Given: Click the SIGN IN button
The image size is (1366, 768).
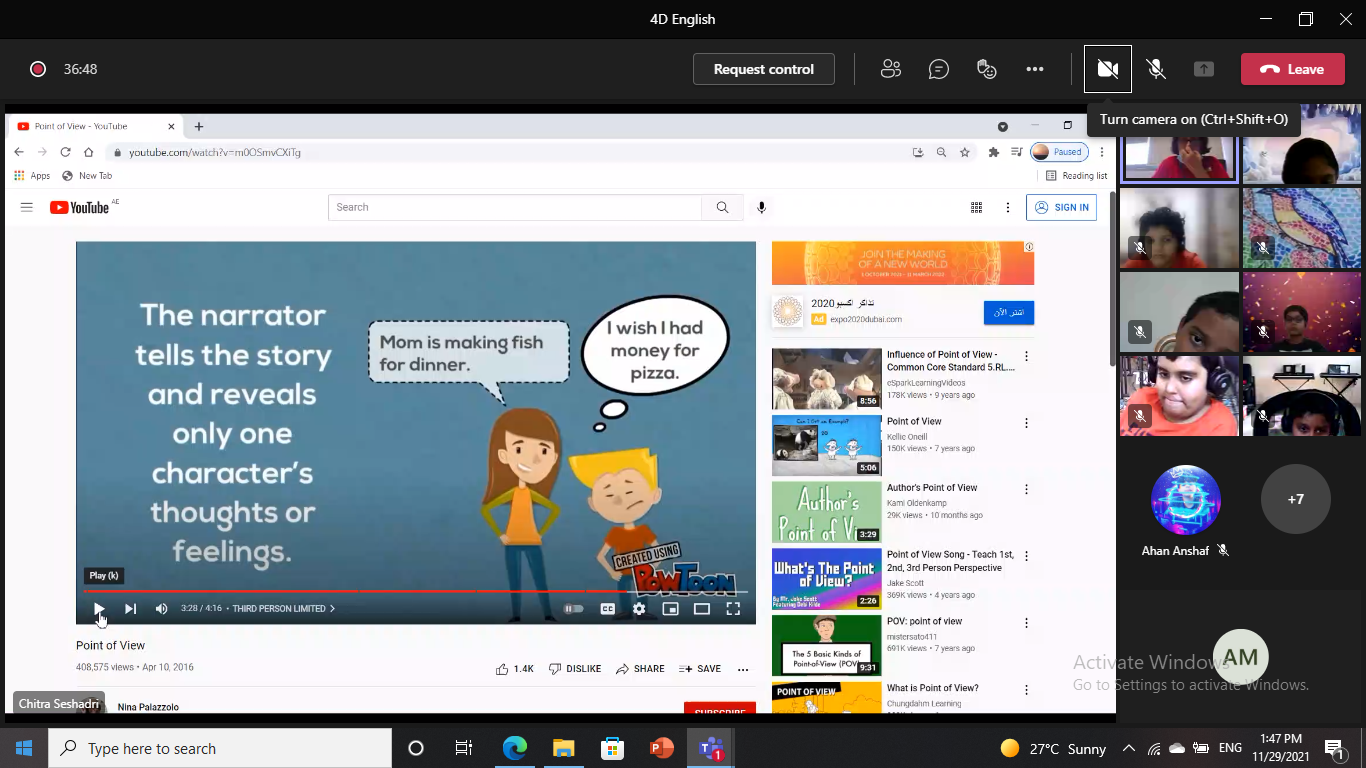Looking at the screenshot, I should click(x=1062, y=207).
